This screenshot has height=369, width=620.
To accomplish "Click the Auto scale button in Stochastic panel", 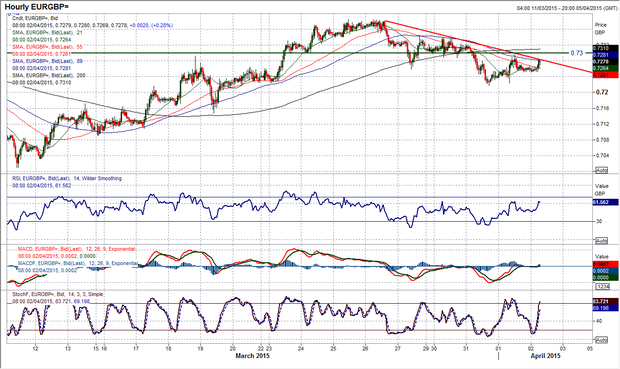I will point(601,340).
